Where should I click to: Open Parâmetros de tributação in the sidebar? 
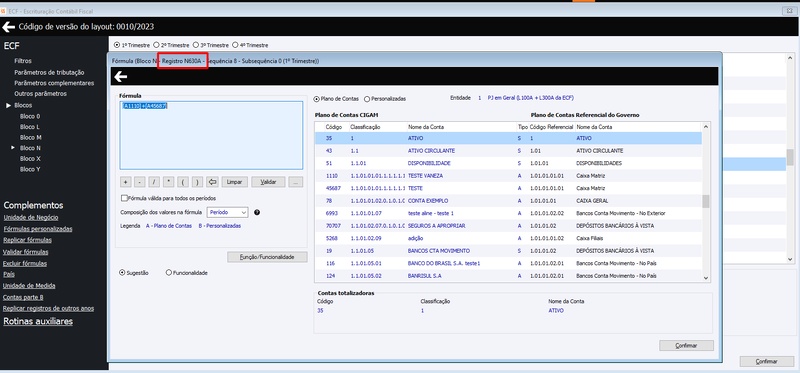(49, 72)
